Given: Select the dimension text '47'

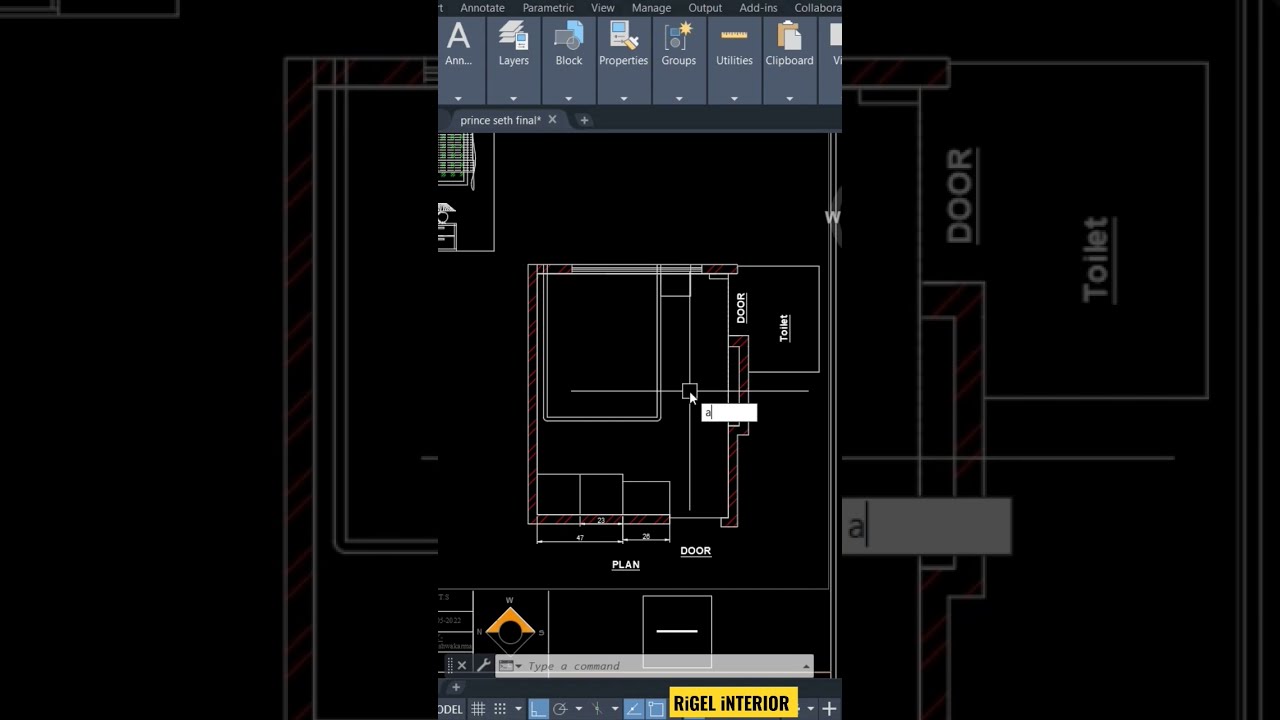Looking at the screenshot, I should coord(580,538).
